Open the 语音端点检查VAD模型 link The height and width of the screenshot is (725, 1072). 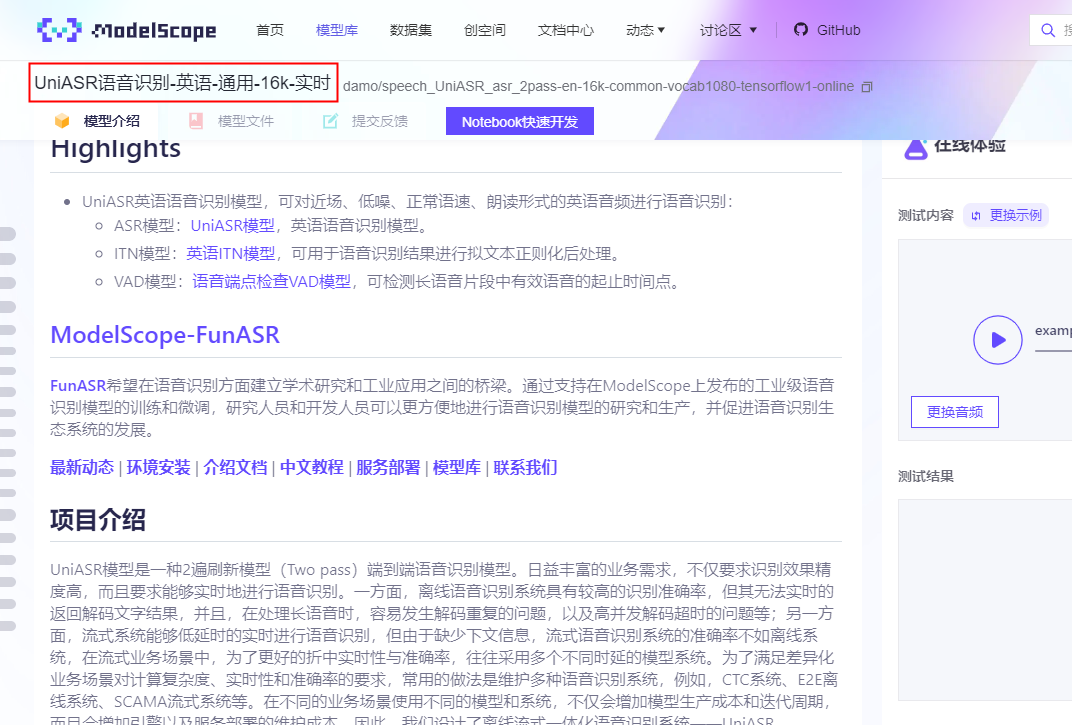click(271, 282)
